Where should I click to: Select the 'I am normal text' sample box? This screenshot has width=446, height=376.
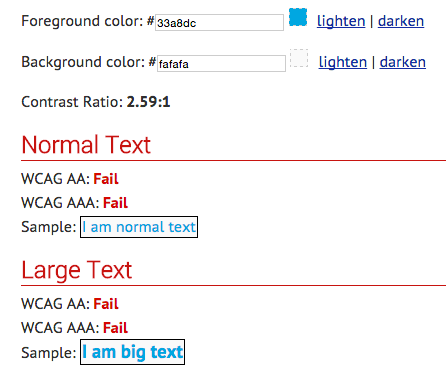coord(139,227)
